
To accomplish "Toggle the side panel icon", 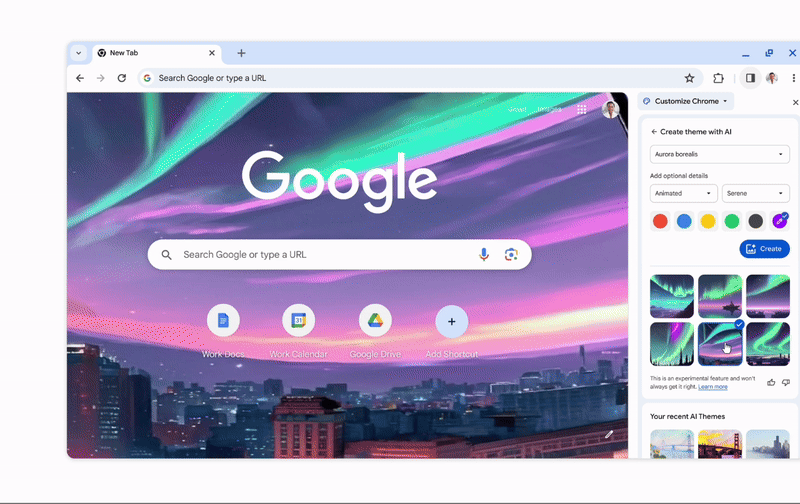I will coord(750,78).
